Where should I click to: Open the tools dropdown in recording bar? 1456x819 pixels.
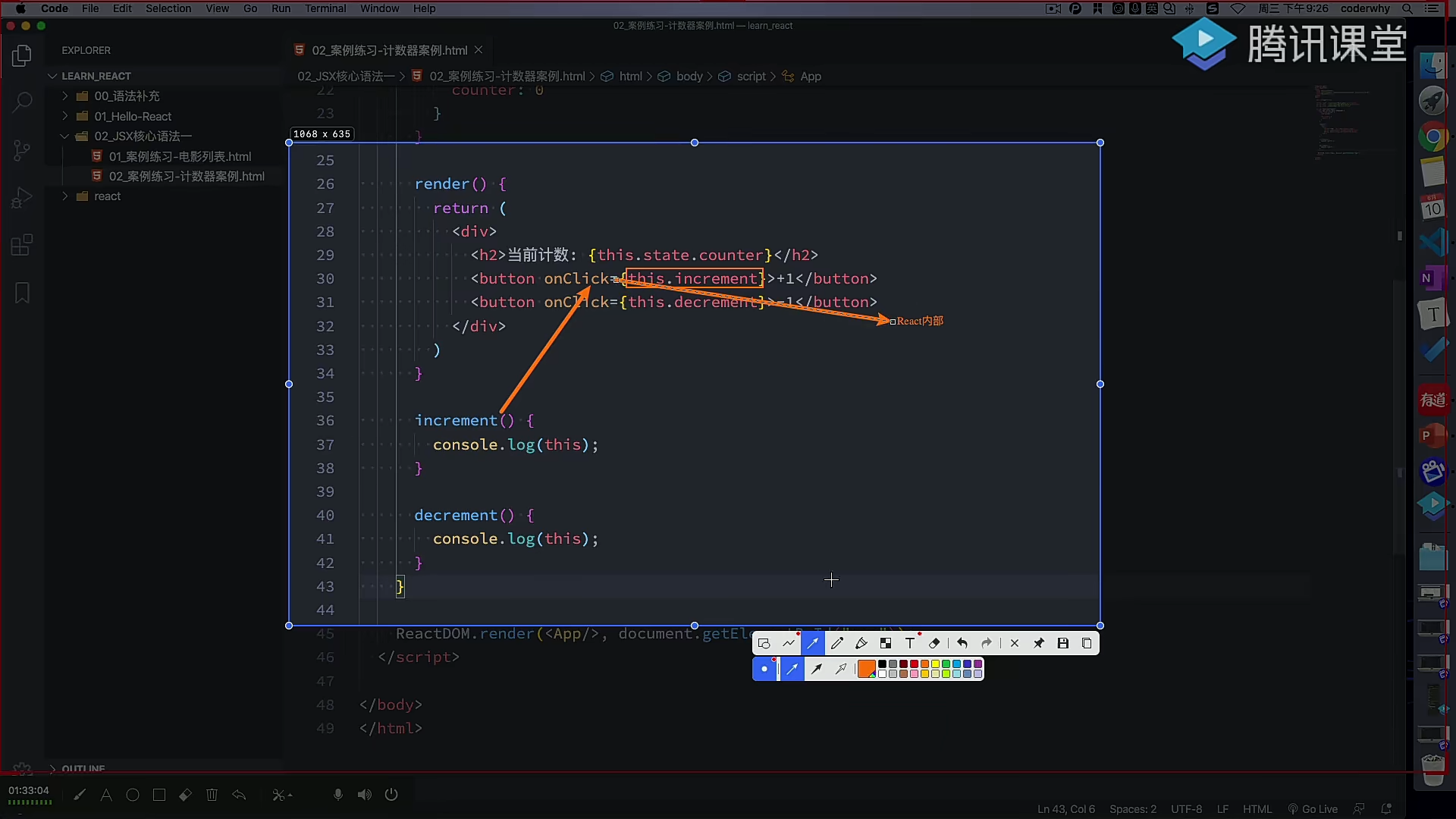tap(283, 795)
